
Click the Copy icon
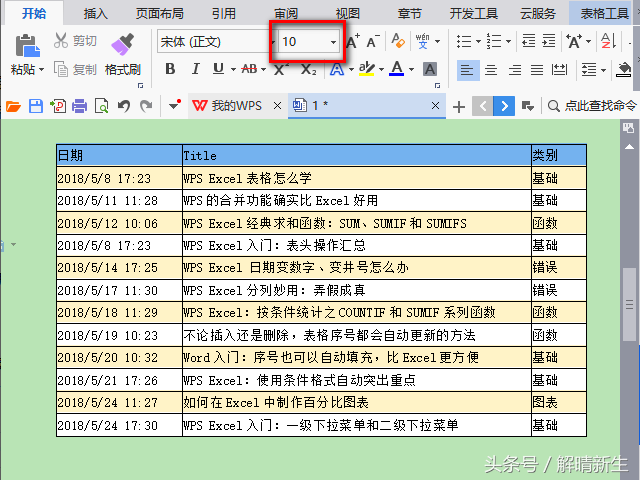coord(61,69)
